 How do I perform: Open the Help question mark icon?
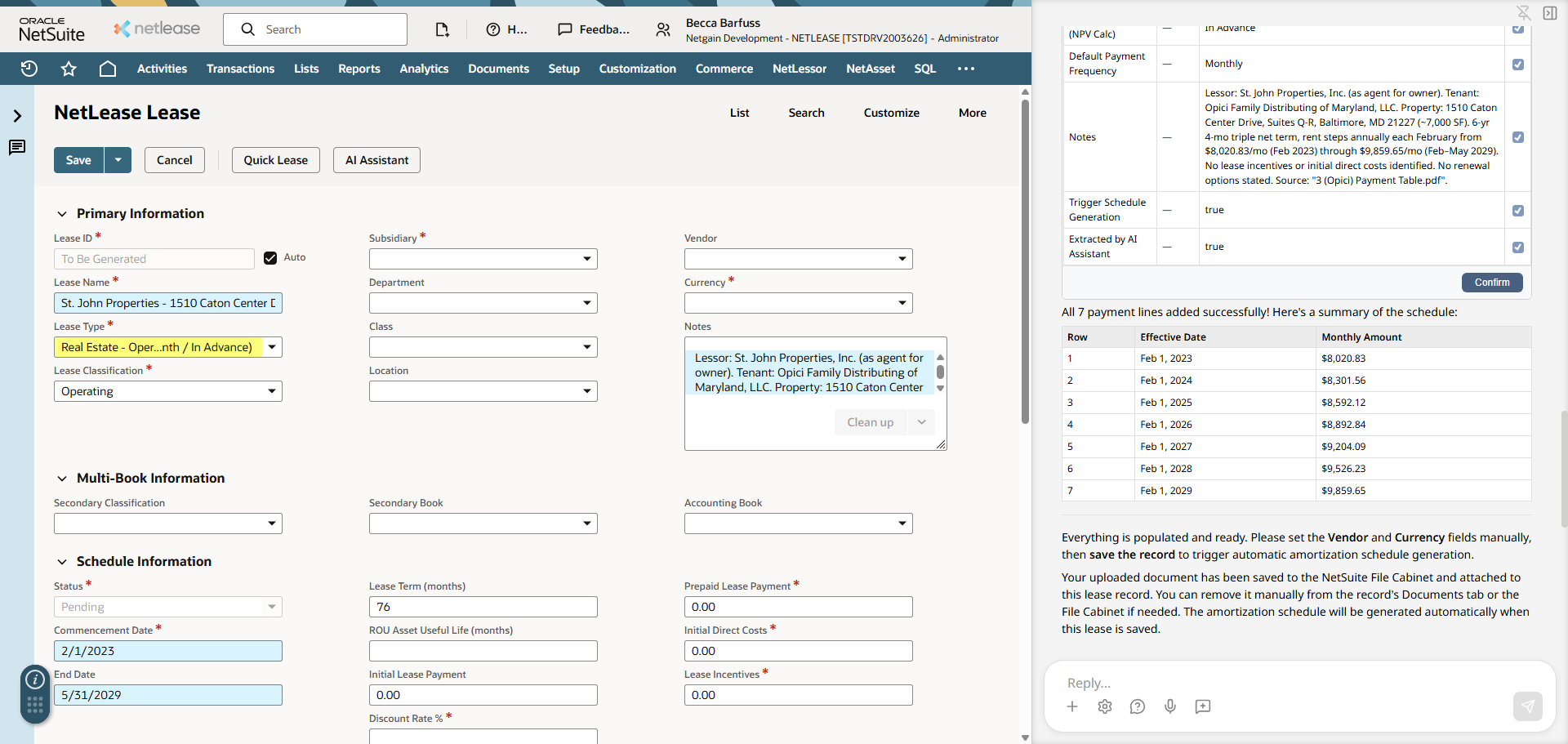tap(493, 29)
